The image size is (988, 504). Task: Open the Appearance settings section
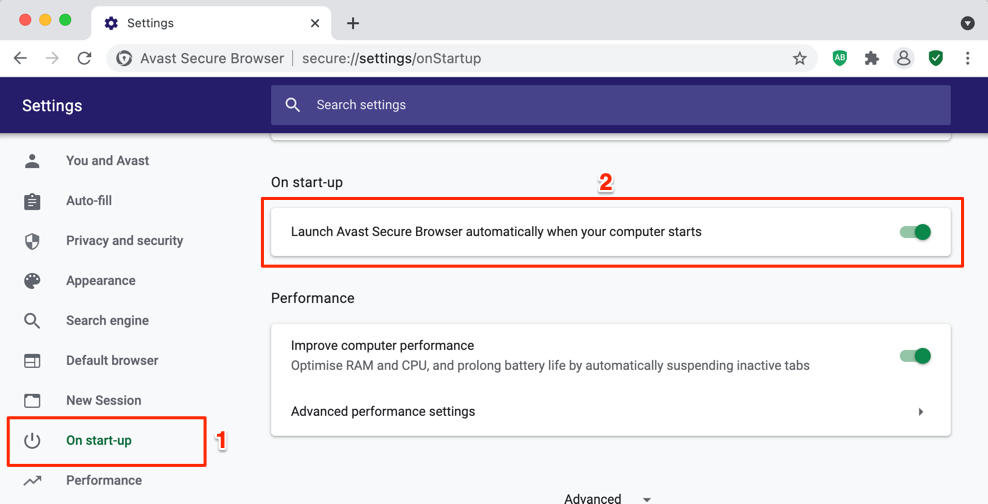[100, 281]
